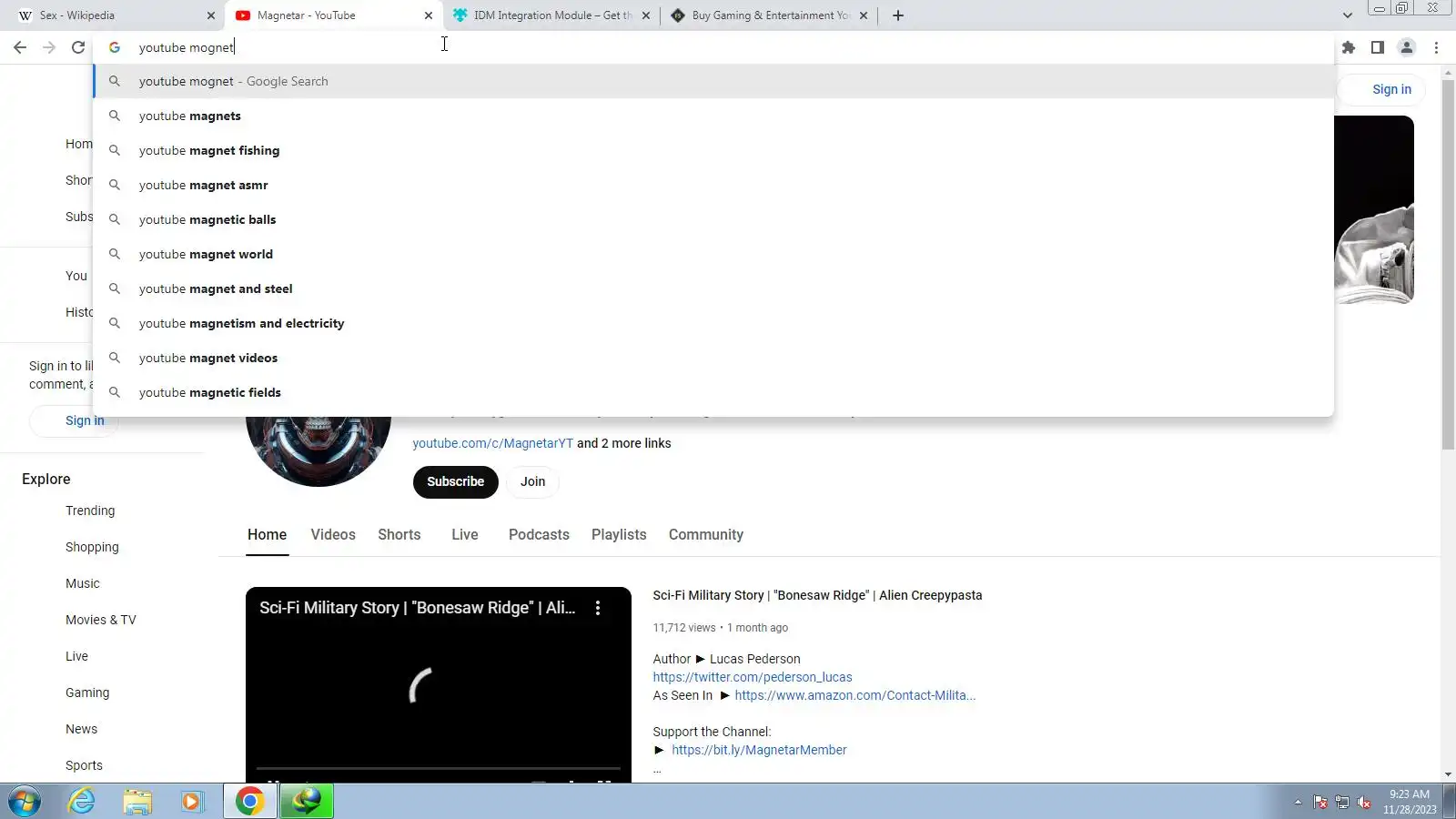Click the search icon beside 'youtube magnetic fields'
Screen dimensions: 1456x819
115,392
